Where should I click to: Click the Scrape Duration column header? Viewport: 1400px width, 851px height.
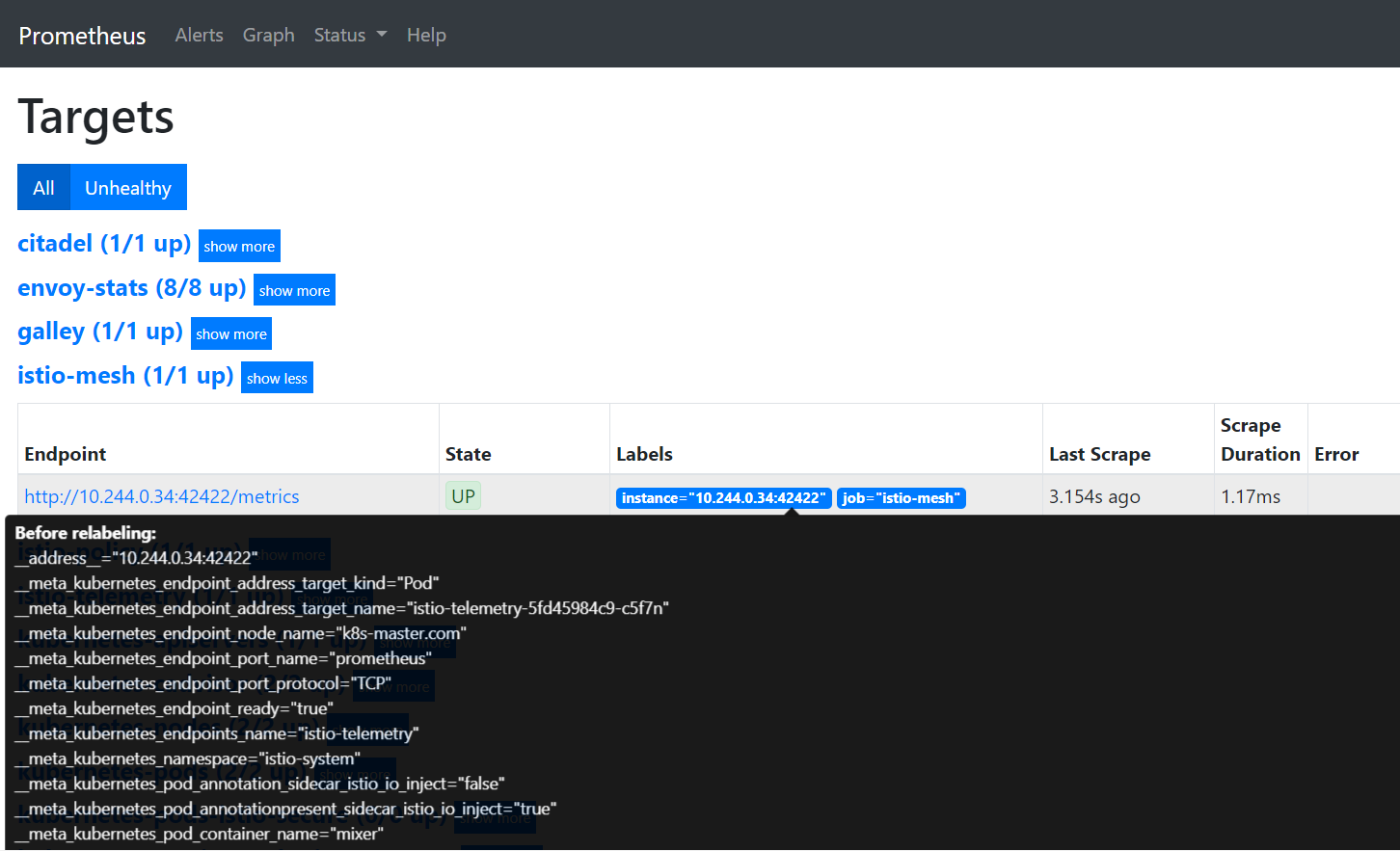click(x=1259, y=439)
